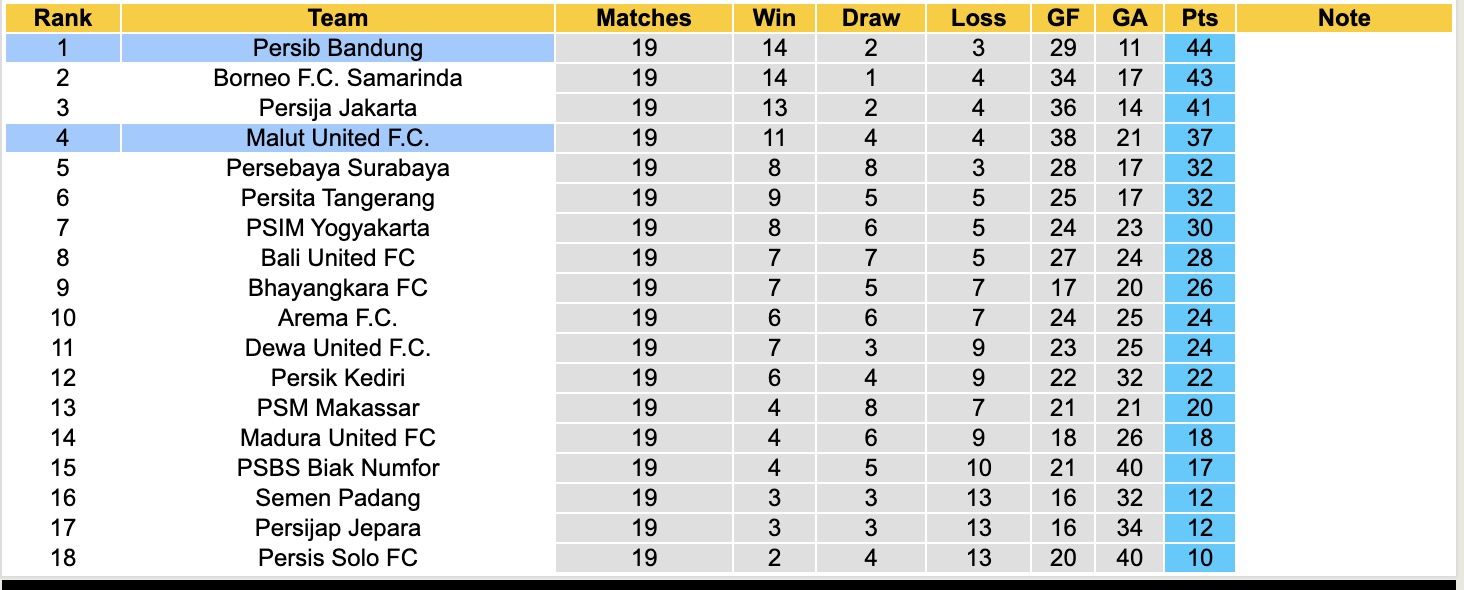Click the Loss column header
The height and width of the screenshot is (590, 1464).
(977, 18)
